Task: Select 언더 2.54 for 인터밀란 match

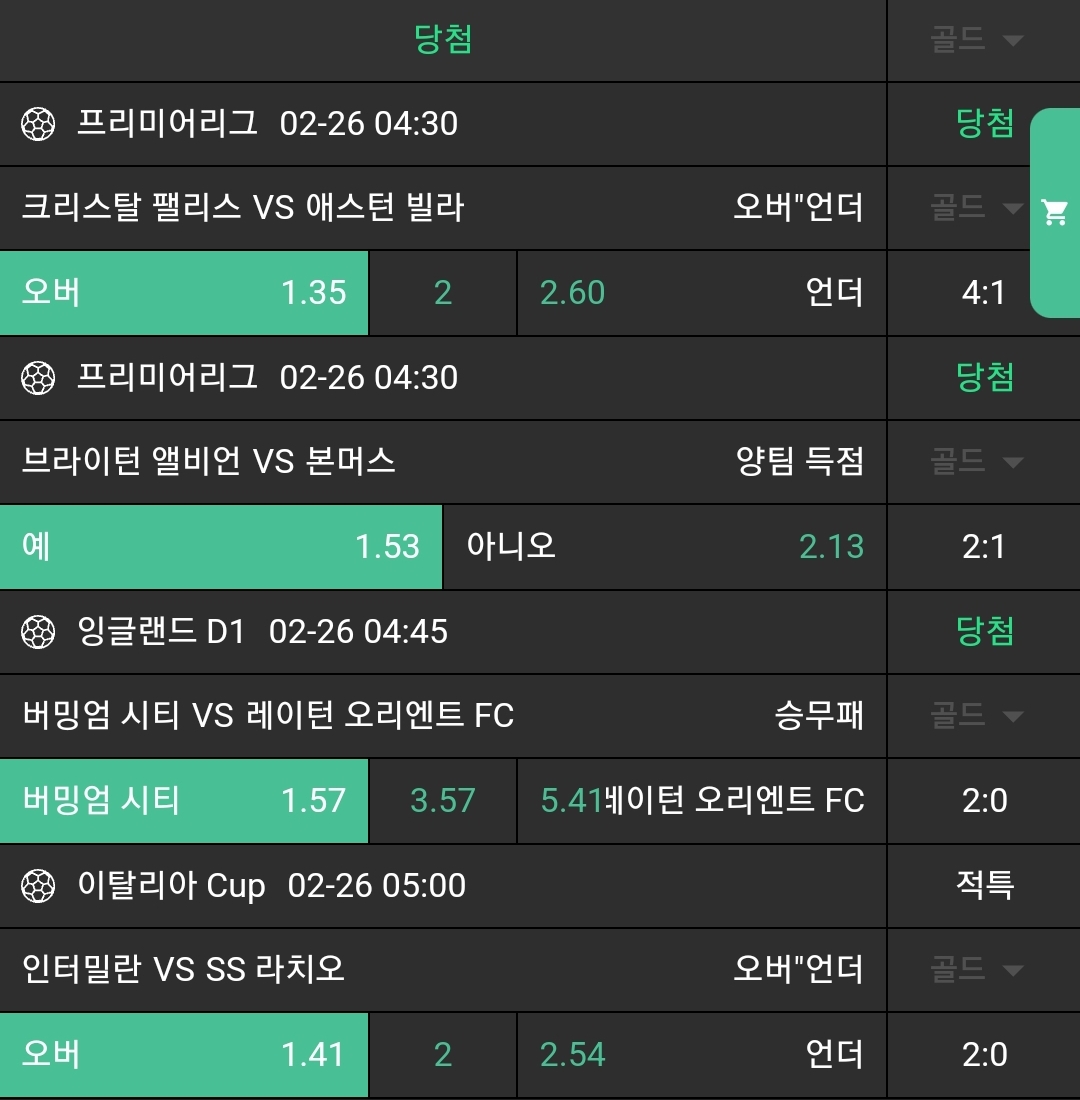Action: pos(701,1055)
